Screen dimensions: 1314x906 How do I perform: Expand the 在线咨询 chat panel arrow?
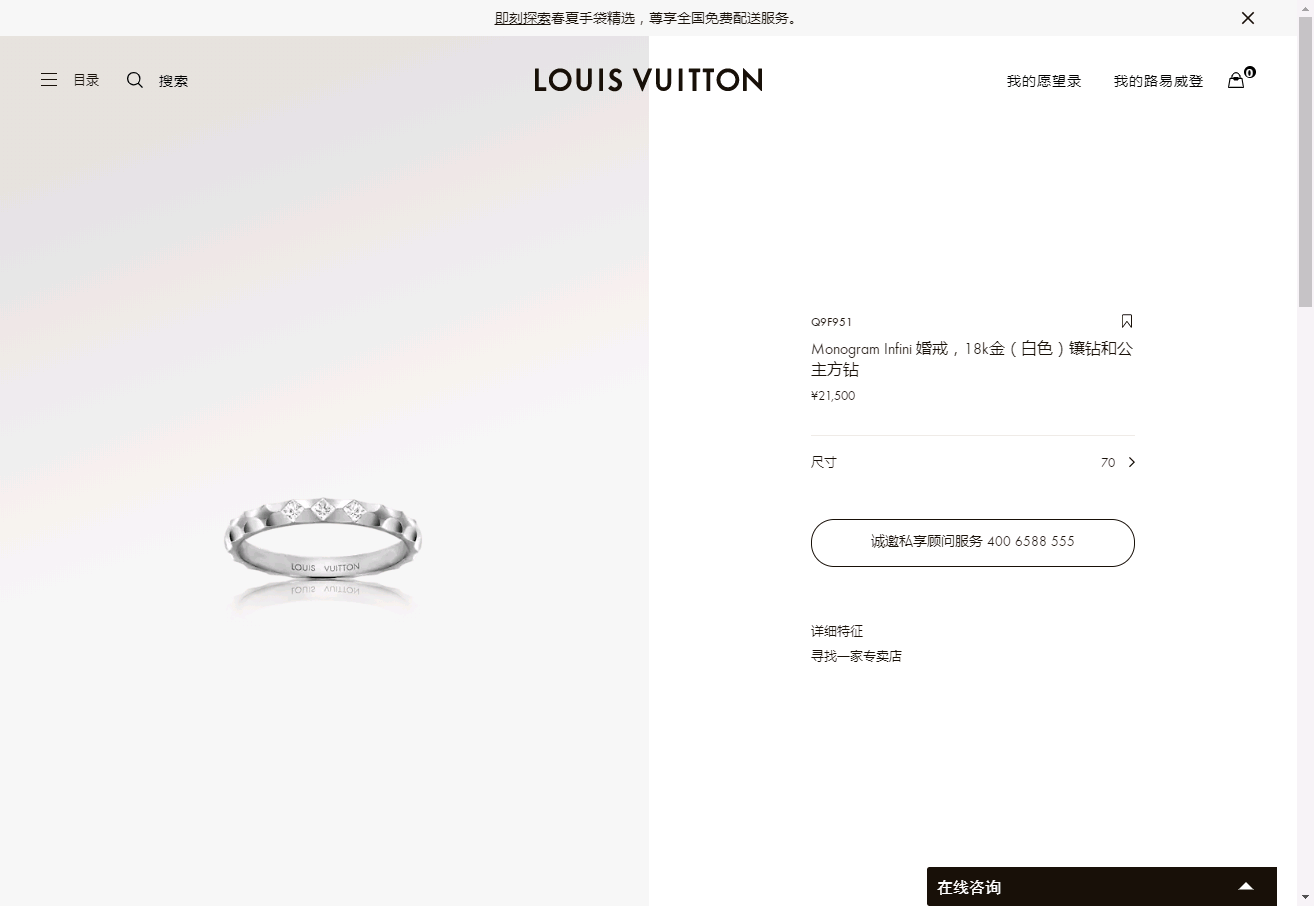pos(1246,886)
